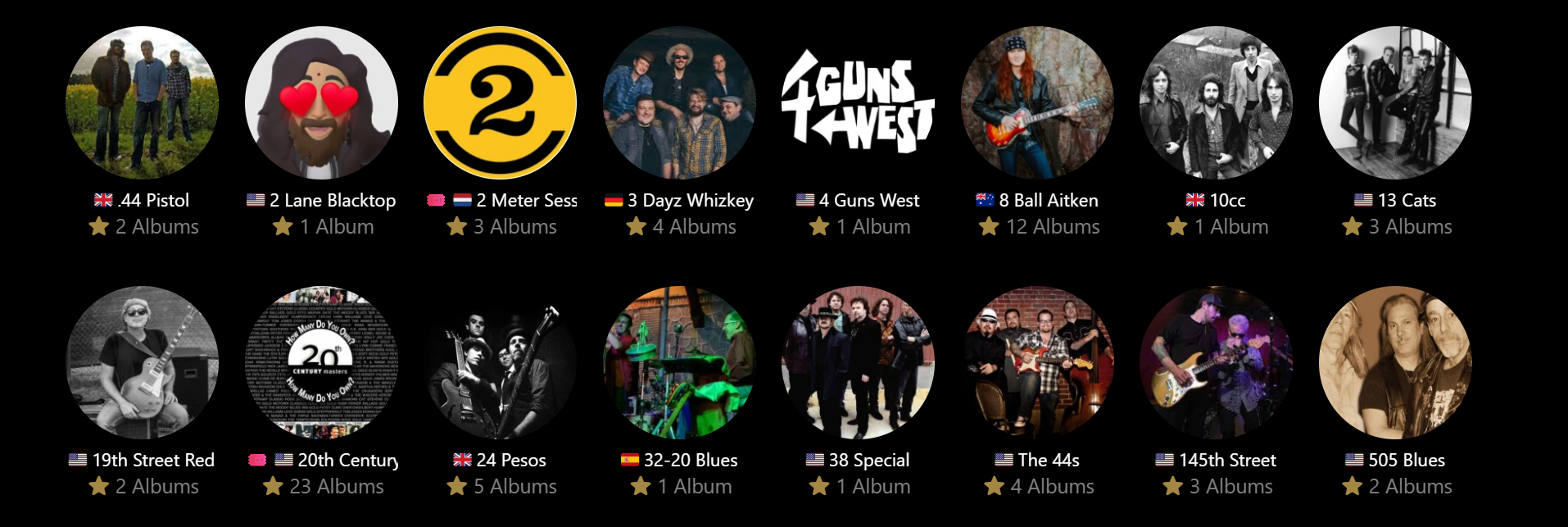Click the pink ticket icon beside 2 Meter Sessies
The height and width of the screenshot is (527, 1568).
point(436,200)
